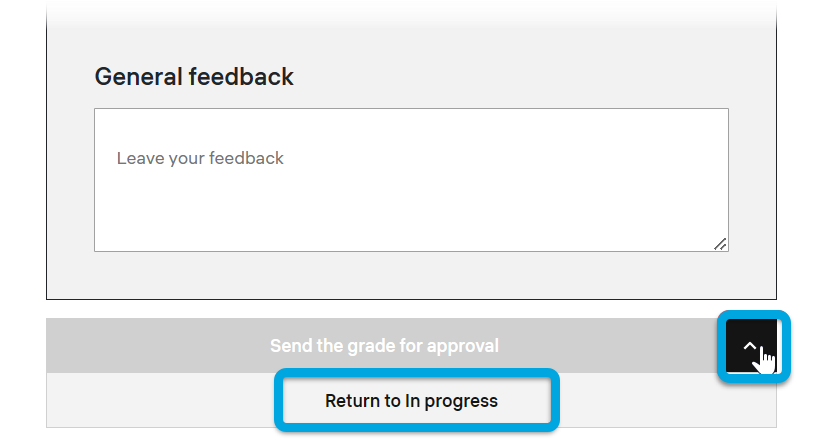825x448 pixels.
Task: Click the Leave your feedback placeholder
Action: click(200, 158)
